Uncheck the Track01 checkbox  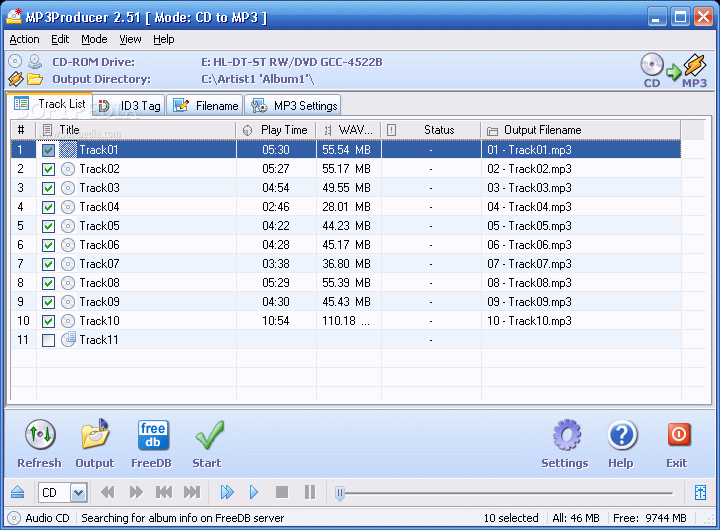[x=48, y=150]
